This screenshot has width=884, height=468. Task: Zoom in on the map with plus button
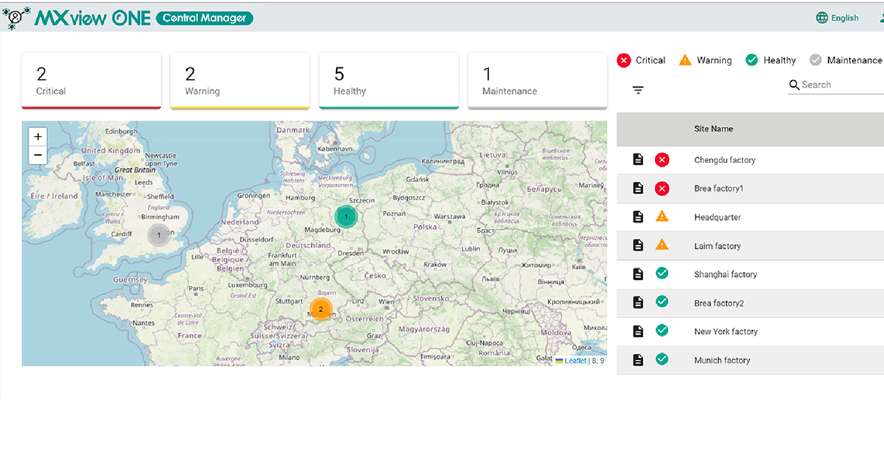pyautogui.click(x=38, y=136)
